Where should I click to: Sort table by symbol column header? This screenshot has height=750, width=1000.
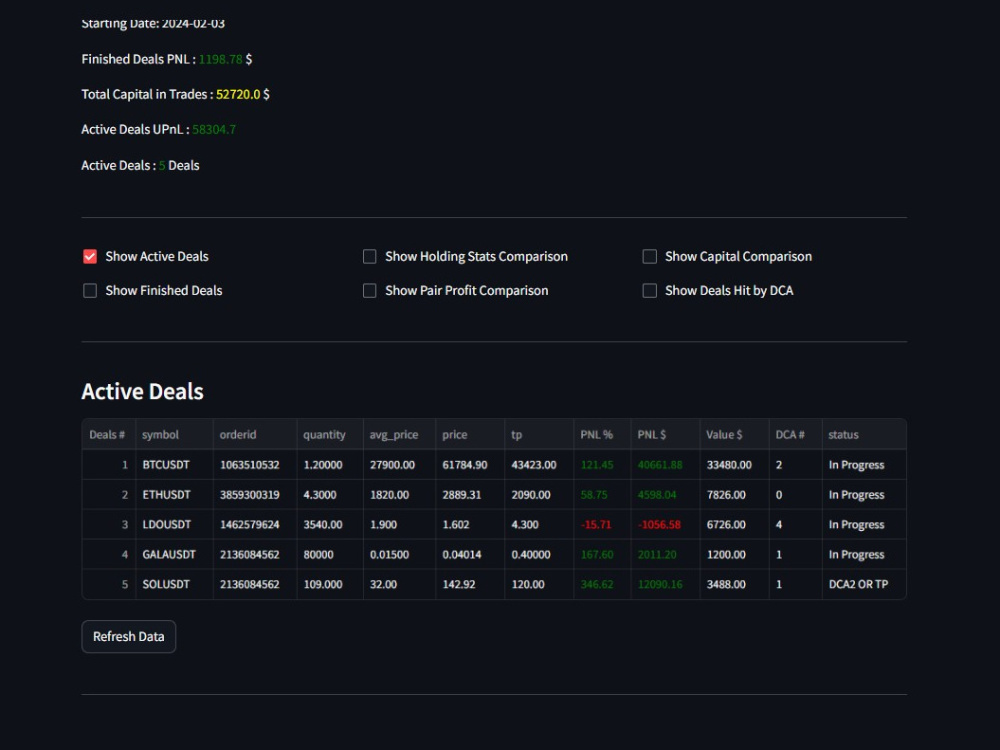174,434
